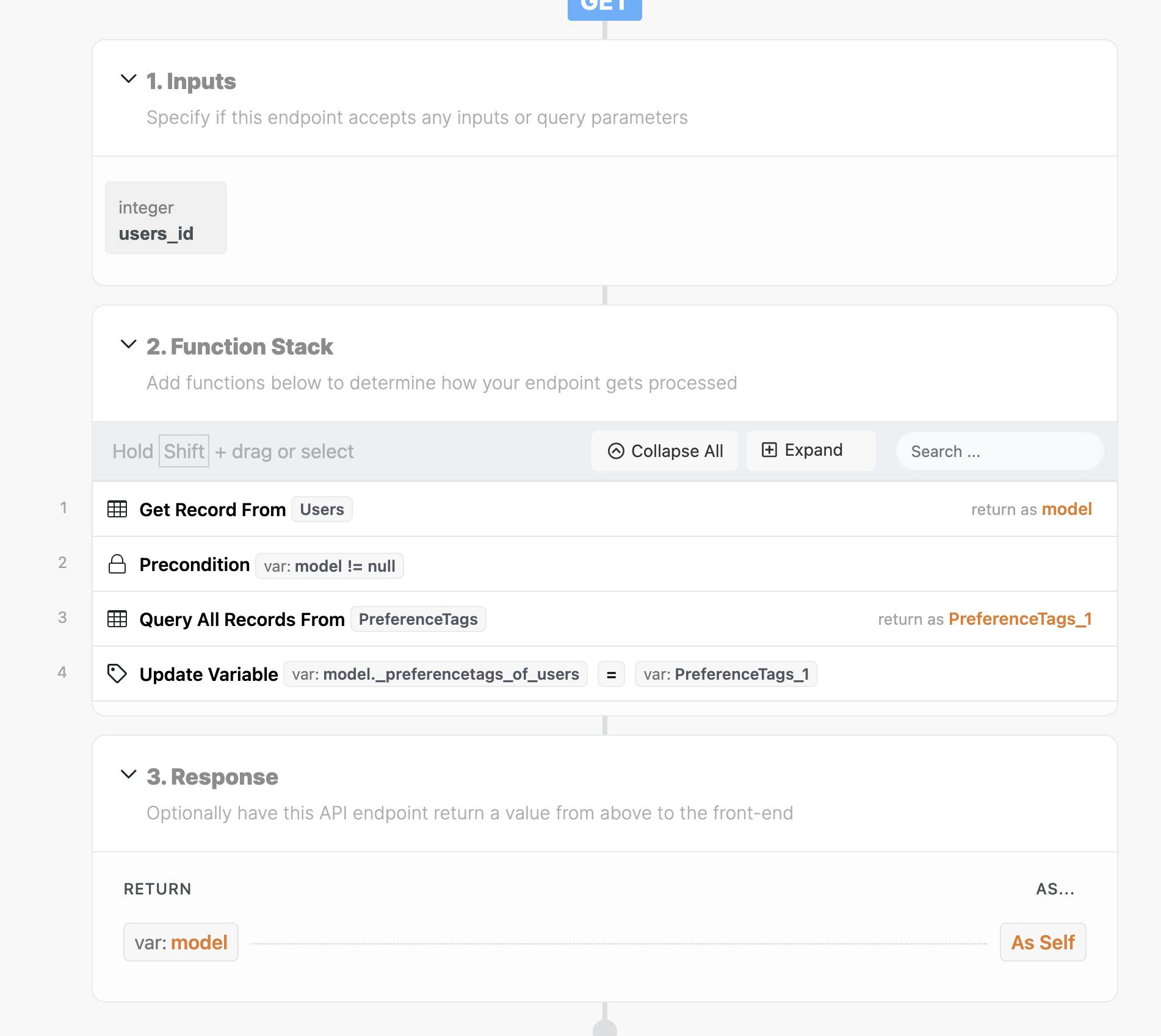Click the table icon beside Get Record From
1161x1036 pixels.
(x=117, y=509)
